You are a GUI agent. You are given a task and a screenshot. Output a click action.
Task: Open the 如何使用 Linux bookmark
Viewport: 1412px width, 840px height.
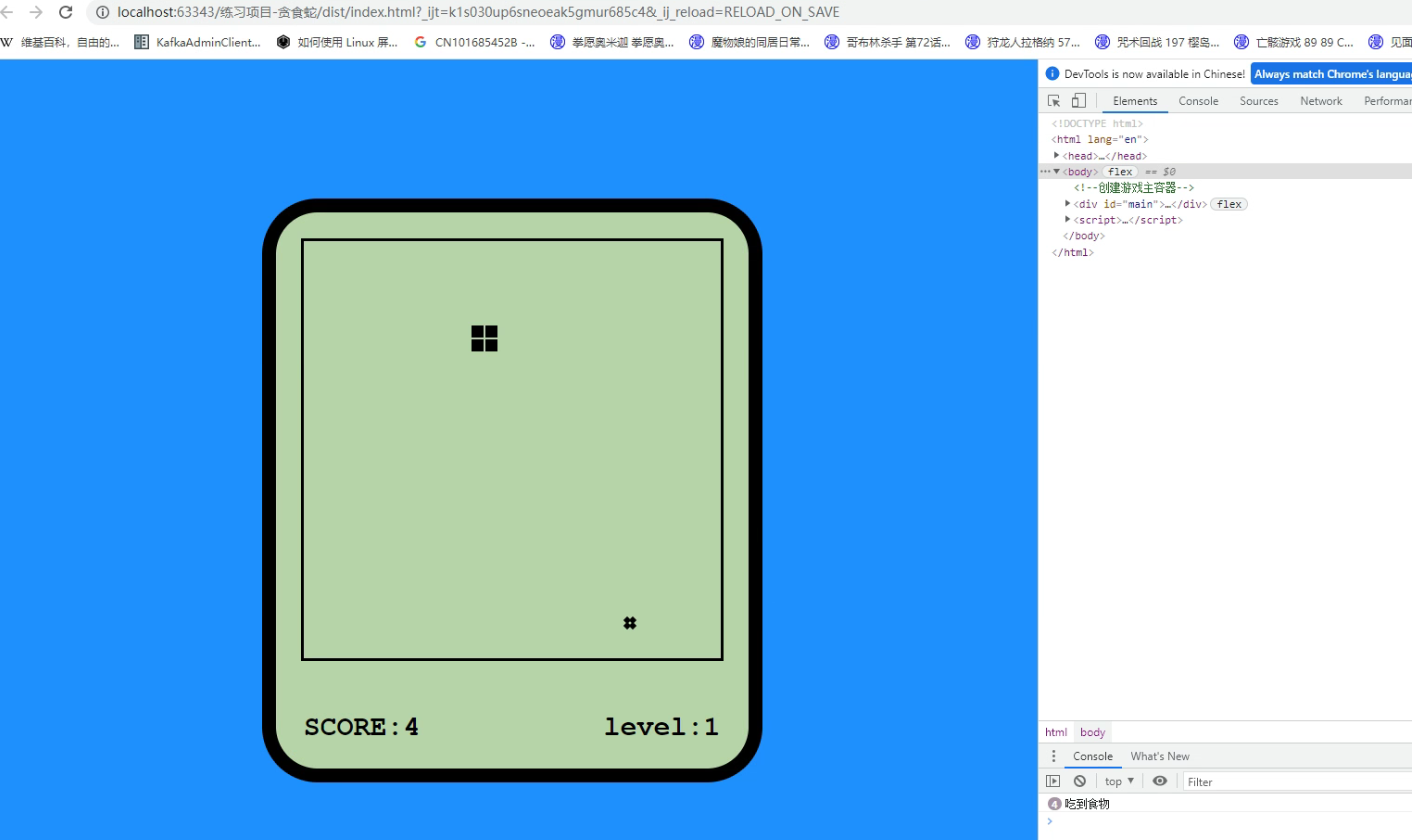(338, 42)
